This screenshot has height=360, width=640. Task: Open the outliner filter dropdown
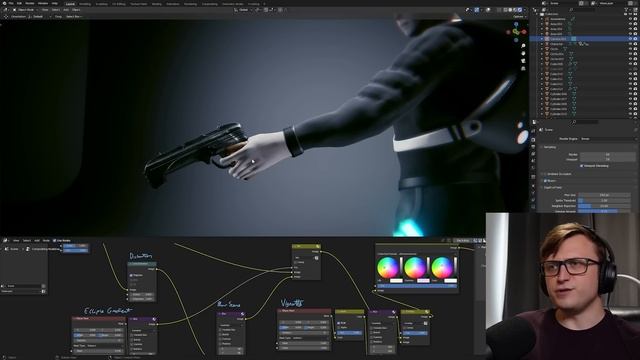[627, 9]
